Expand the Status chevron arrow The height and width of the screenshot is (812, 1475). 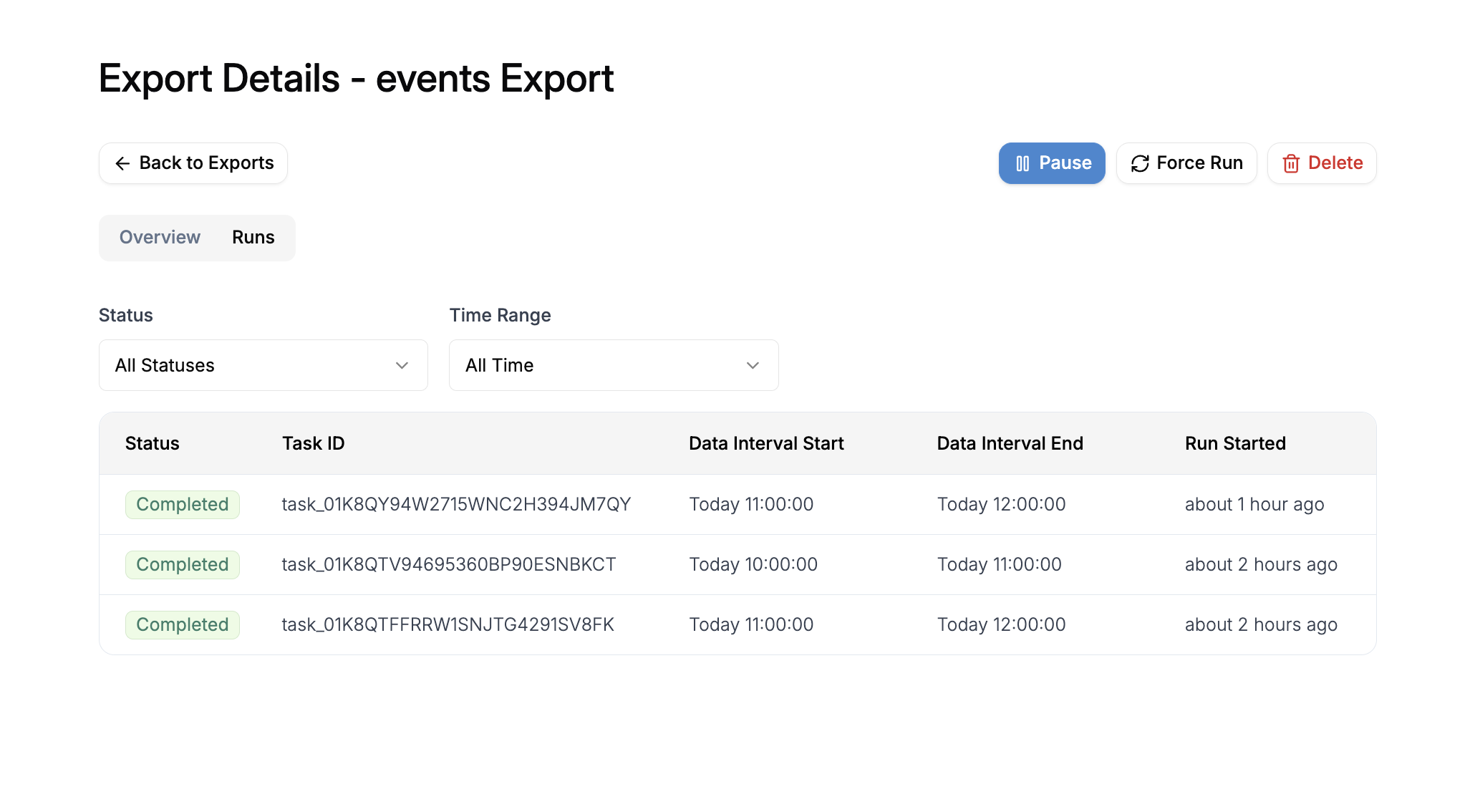tap(402, 365)
